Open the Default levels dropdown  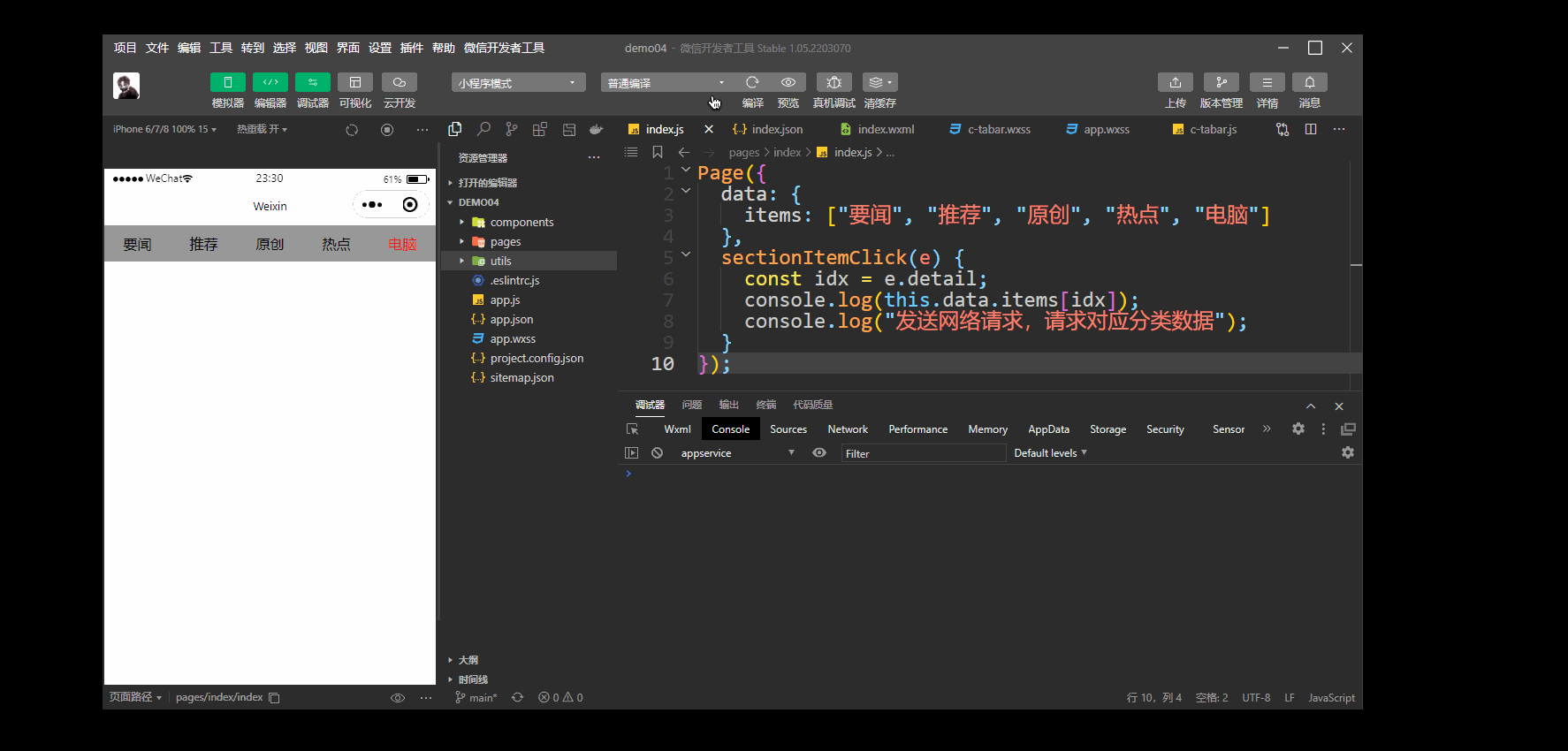[x=1049, y=452]
